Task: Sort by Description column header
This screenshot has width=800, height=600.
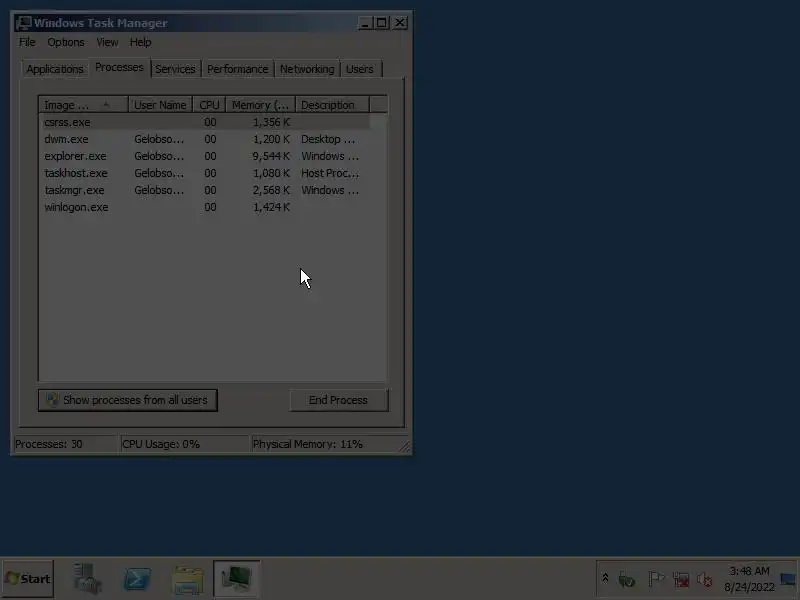Action: 332,105
